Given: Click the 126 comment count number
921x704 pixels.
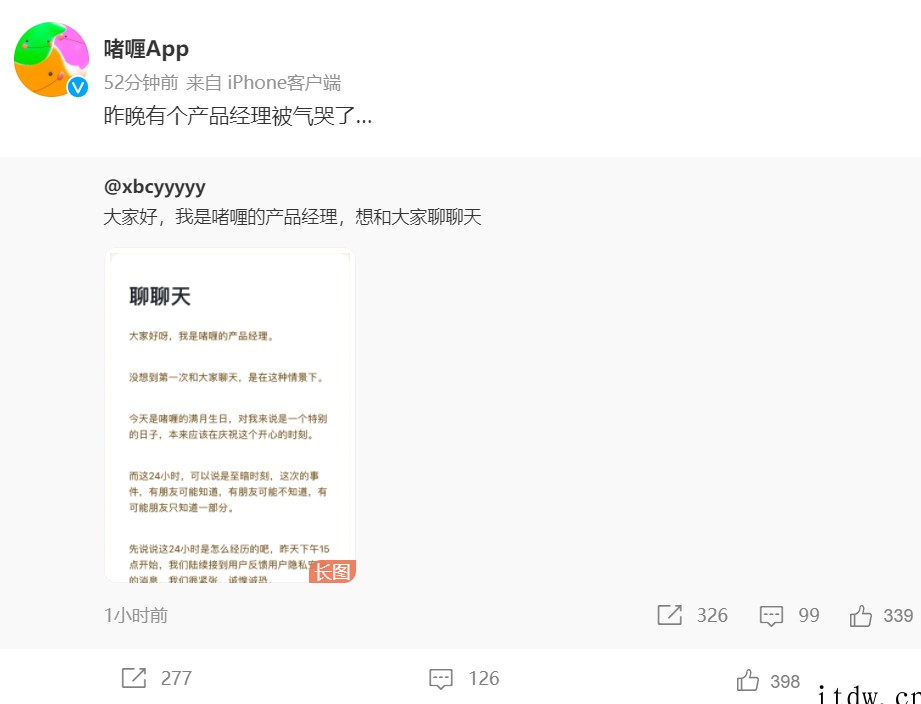Looking at the screenshot, I should 484,678.
